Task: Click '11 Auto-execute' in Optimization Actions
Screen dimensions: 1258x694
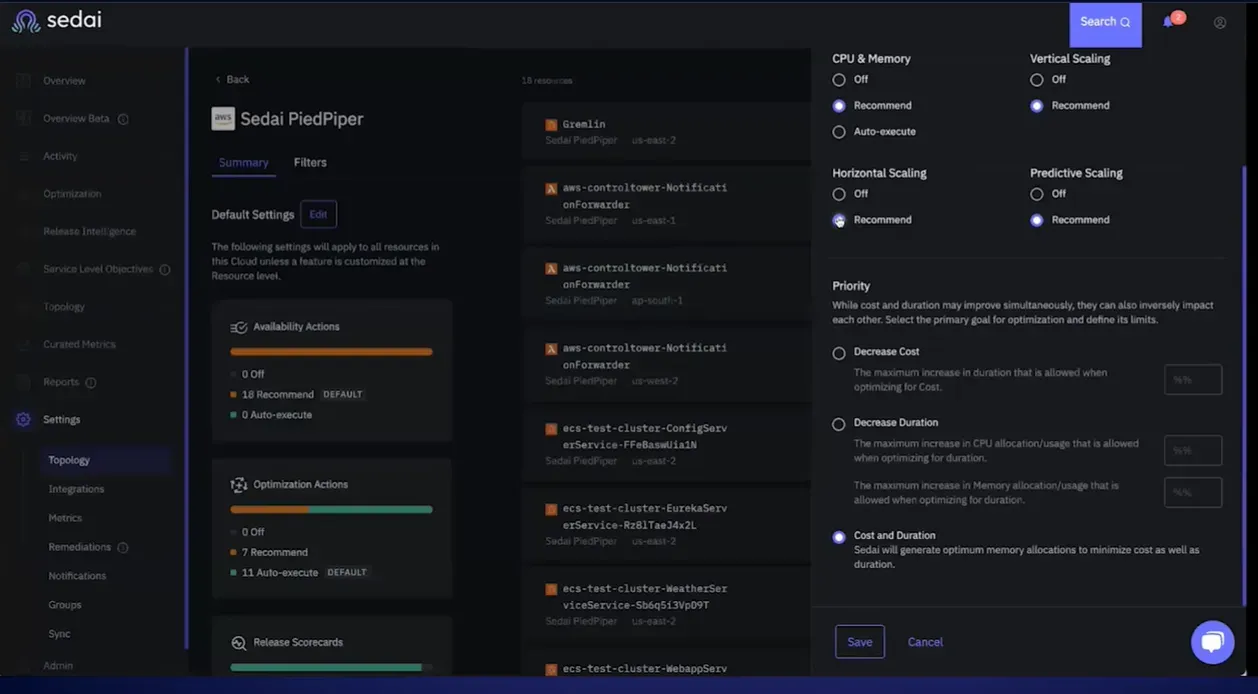Action: pos(279,573)
